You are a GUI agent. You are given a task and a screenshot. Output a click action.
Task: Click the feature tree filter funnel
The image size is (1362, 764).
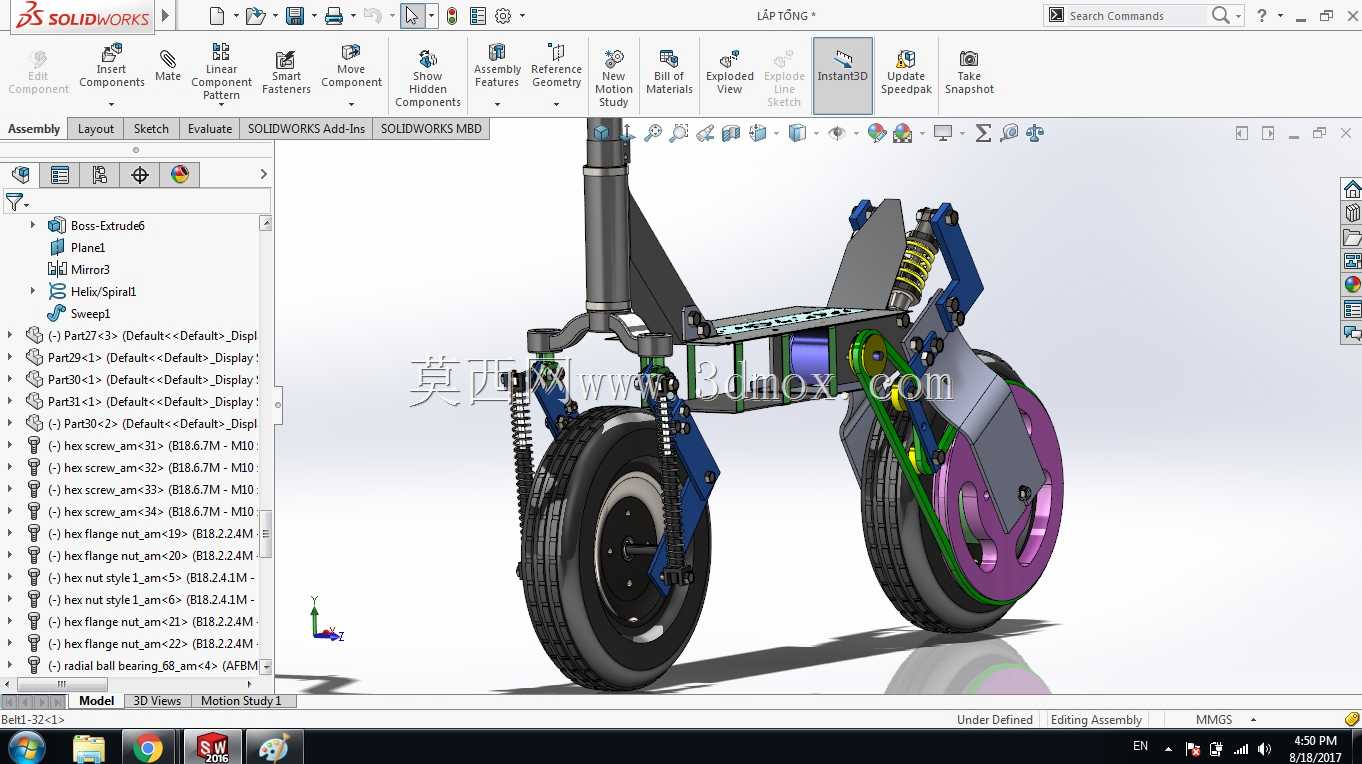[14, 203]
